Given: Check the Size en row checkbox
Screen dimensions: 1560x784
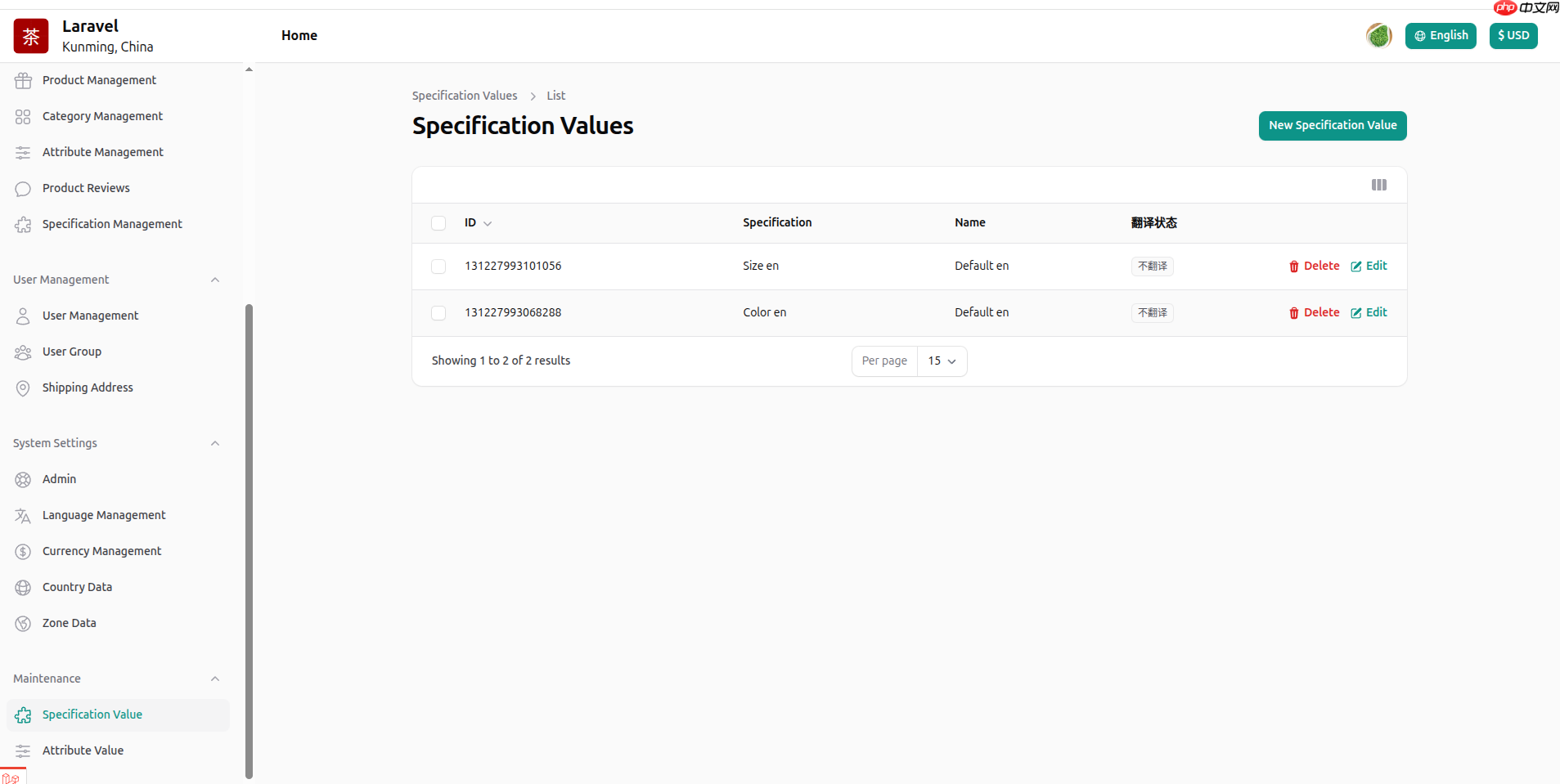Looking at the screenshot, I should pyautogui.click(x=438, y=267).
